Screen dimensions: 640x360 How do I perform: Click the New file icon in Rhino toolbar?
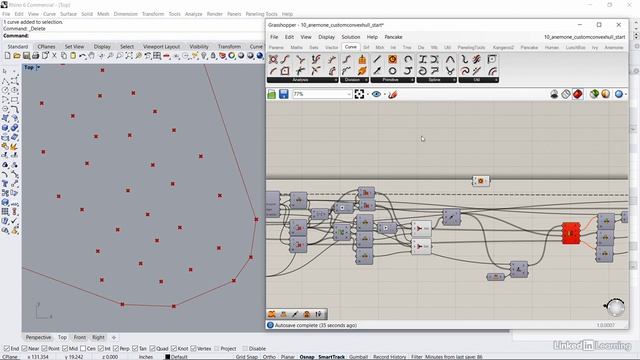coord(7,56)
